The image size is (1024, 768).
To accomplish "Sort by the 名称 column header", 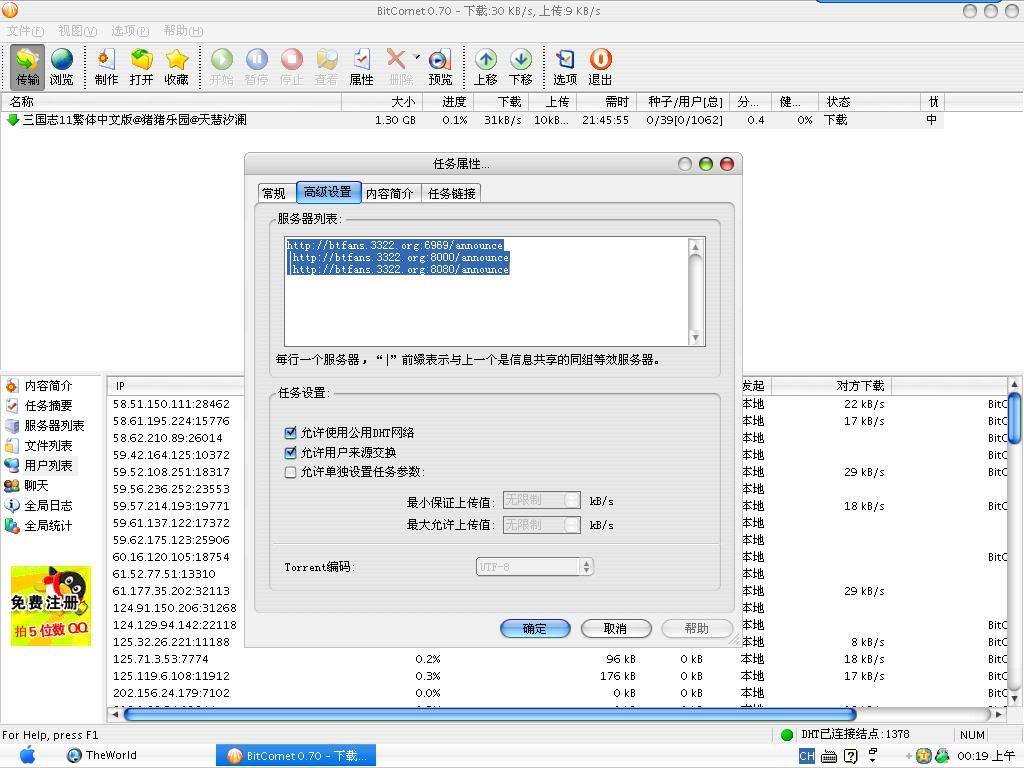I will pos(172,102).
